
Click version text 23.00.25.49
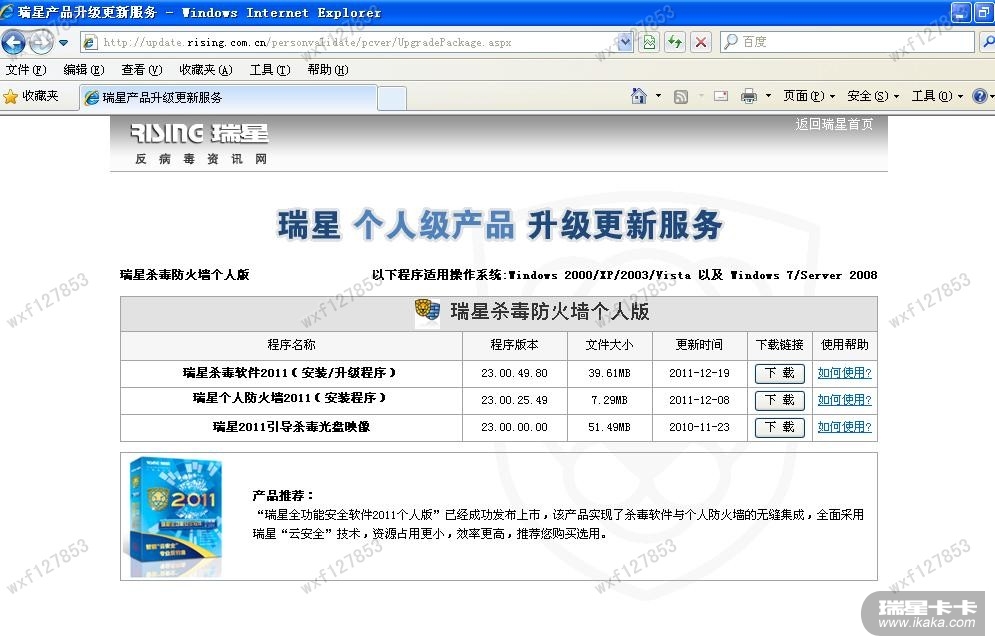point(514,400)
